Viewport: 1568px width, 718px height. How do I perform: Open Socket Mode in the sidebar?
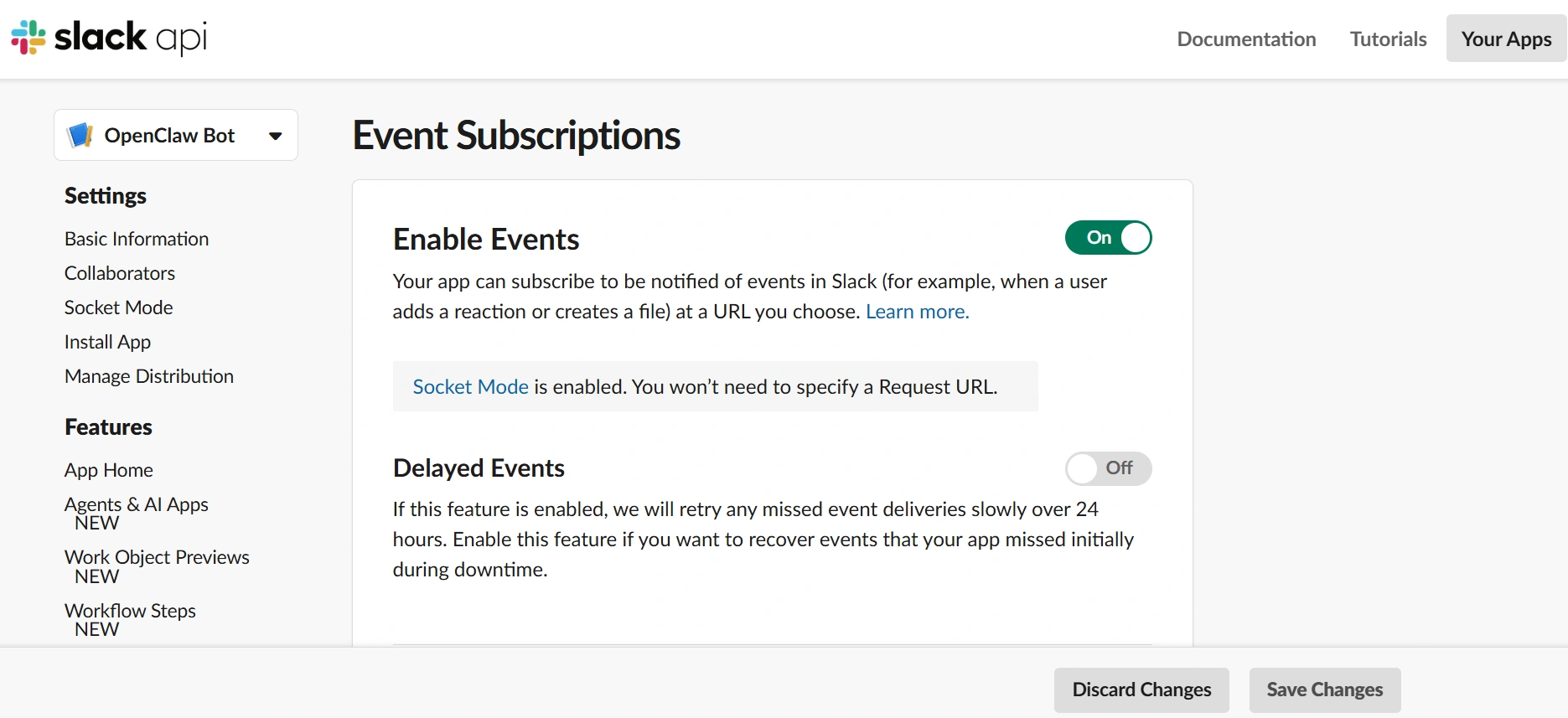(x=119, y=307)
